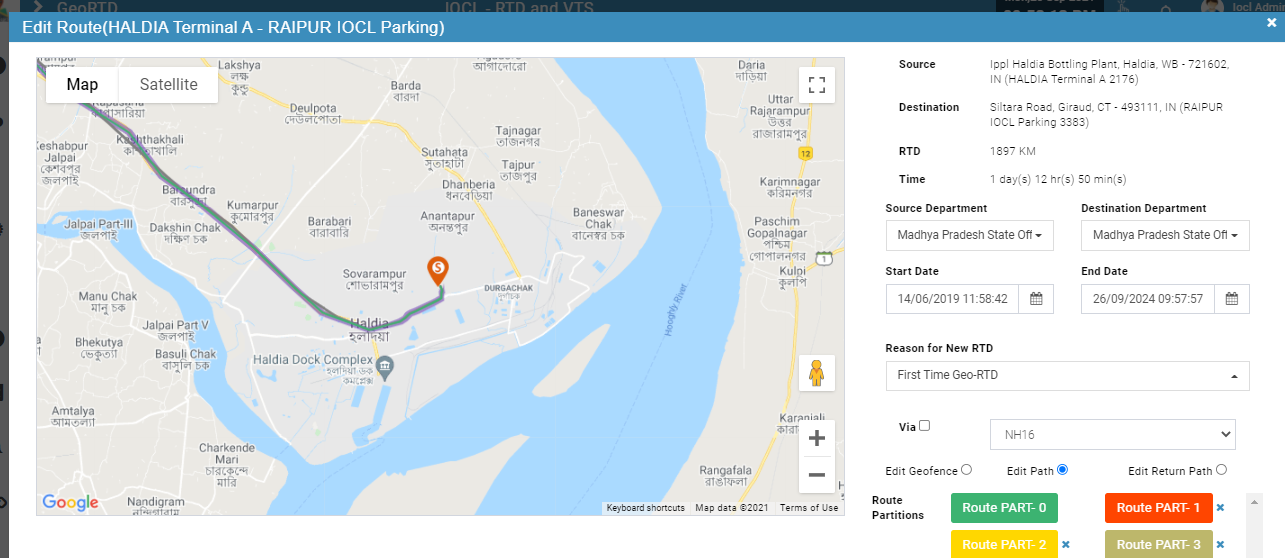Select orange Route PART- 1 button
Screen dimensions: 1285x558
coord(1158,508)
